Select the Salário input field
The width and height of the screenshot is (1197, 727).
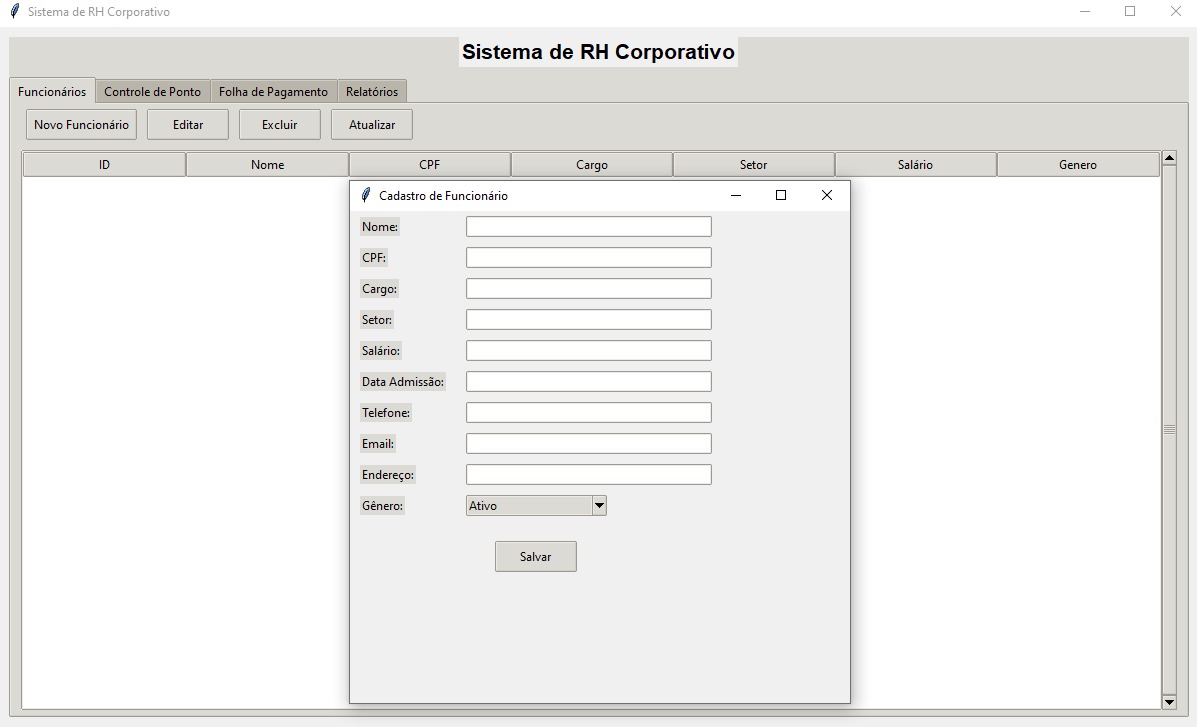[x=588, y=351]
